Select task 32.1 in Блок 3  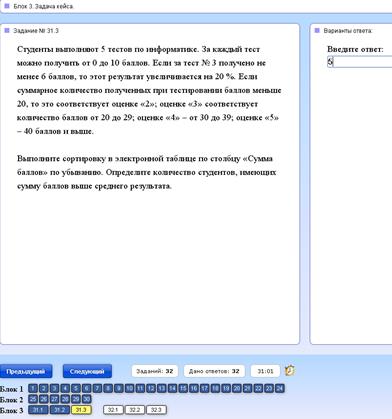click(113, 410)
